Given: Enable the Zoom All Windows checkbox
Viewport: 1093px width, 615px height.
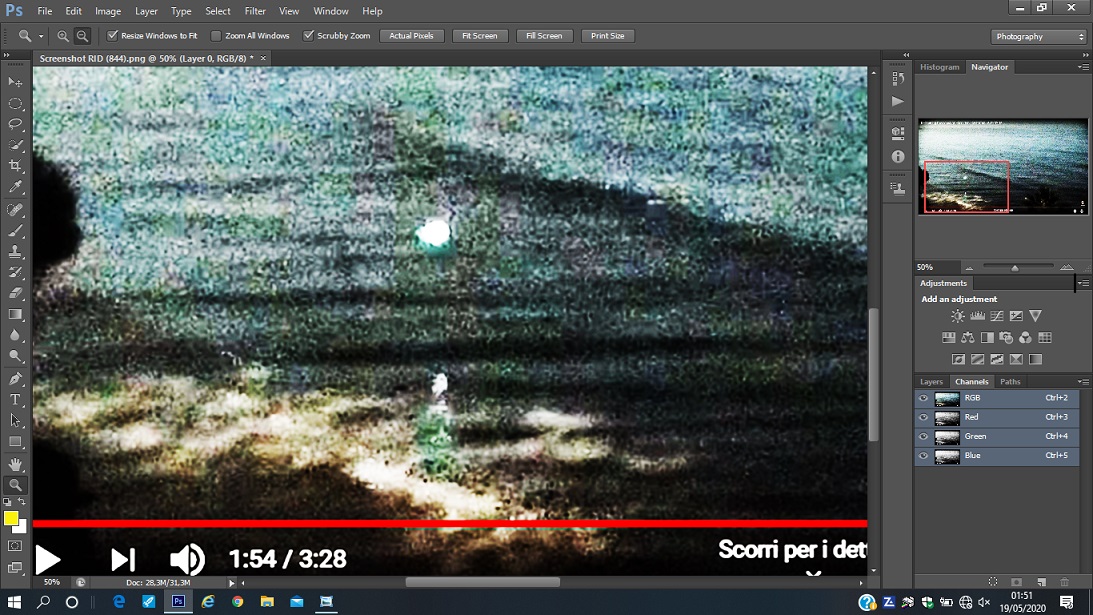Looking at the screenshot, I should 216,36.
